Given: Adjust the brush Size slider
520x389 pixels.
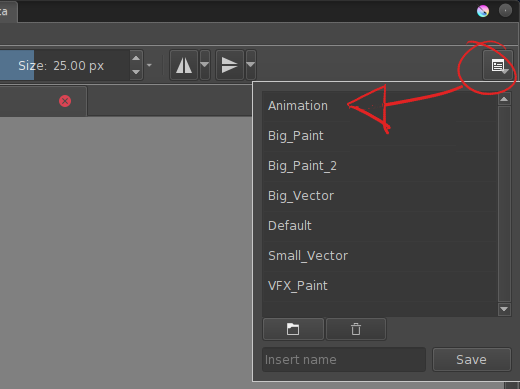Looking at the screenshot, I should tap(65, 65).
